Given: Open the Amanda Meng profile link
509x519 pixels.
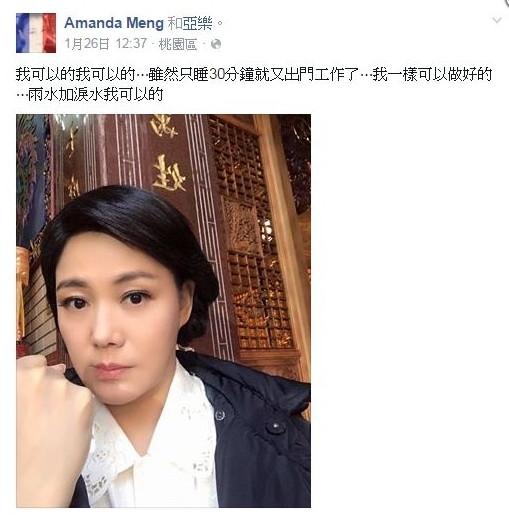Looking at the screenshot, I should pyautogui.click(x=114, y=23).
